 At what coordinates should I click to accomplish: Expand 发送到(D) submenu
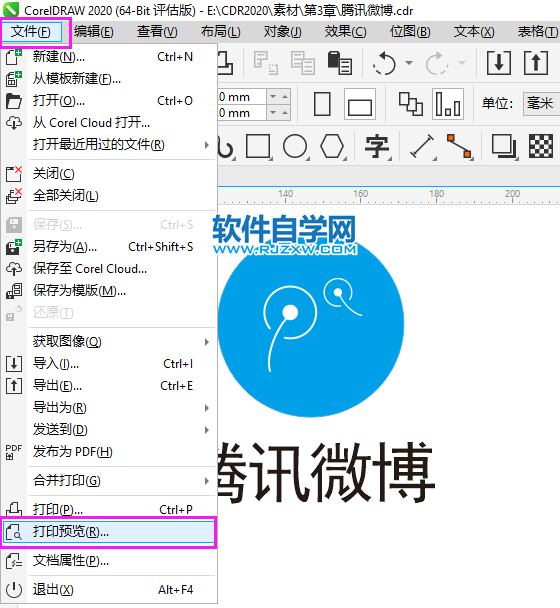point(109,430)
